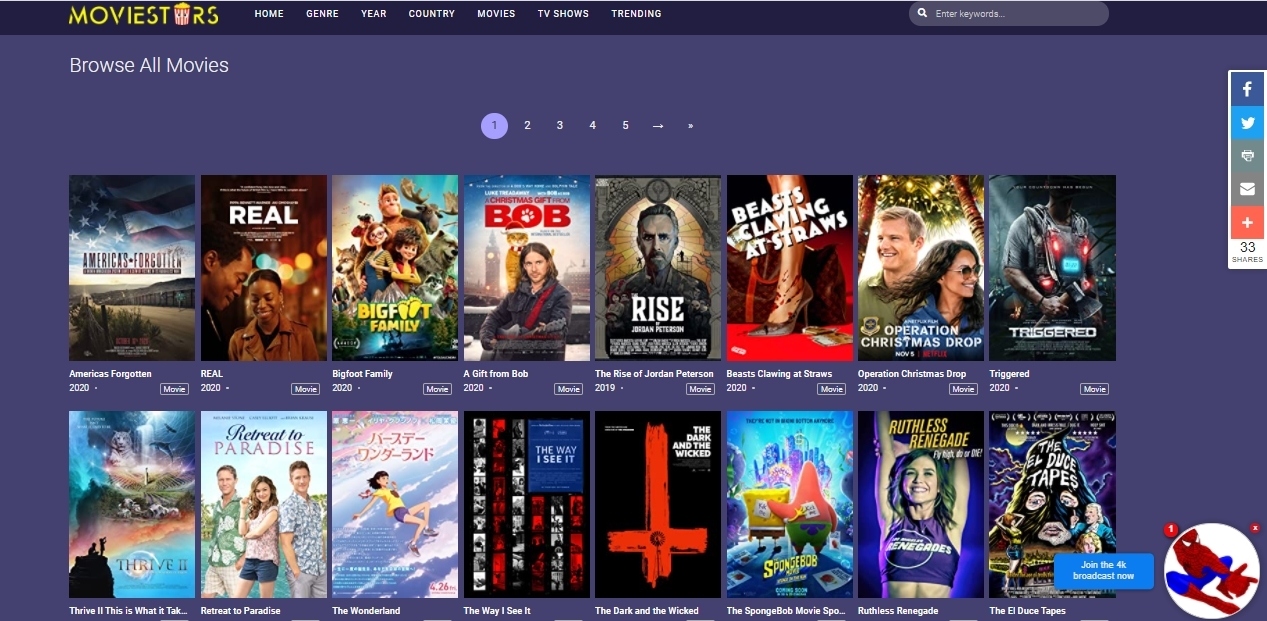Click the search magnifier icon
Viewport: 1267px width, 621px height.
(921, 14)
